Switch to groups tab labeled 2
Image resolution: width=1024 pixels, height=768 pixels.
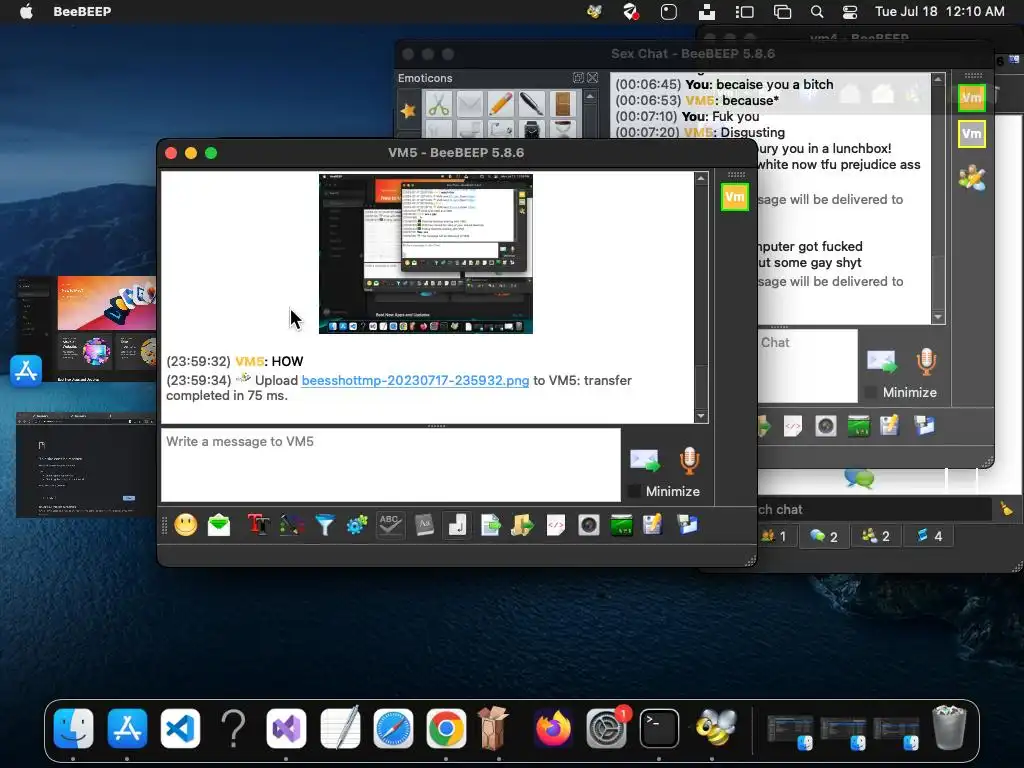click(x=876, y=536)
